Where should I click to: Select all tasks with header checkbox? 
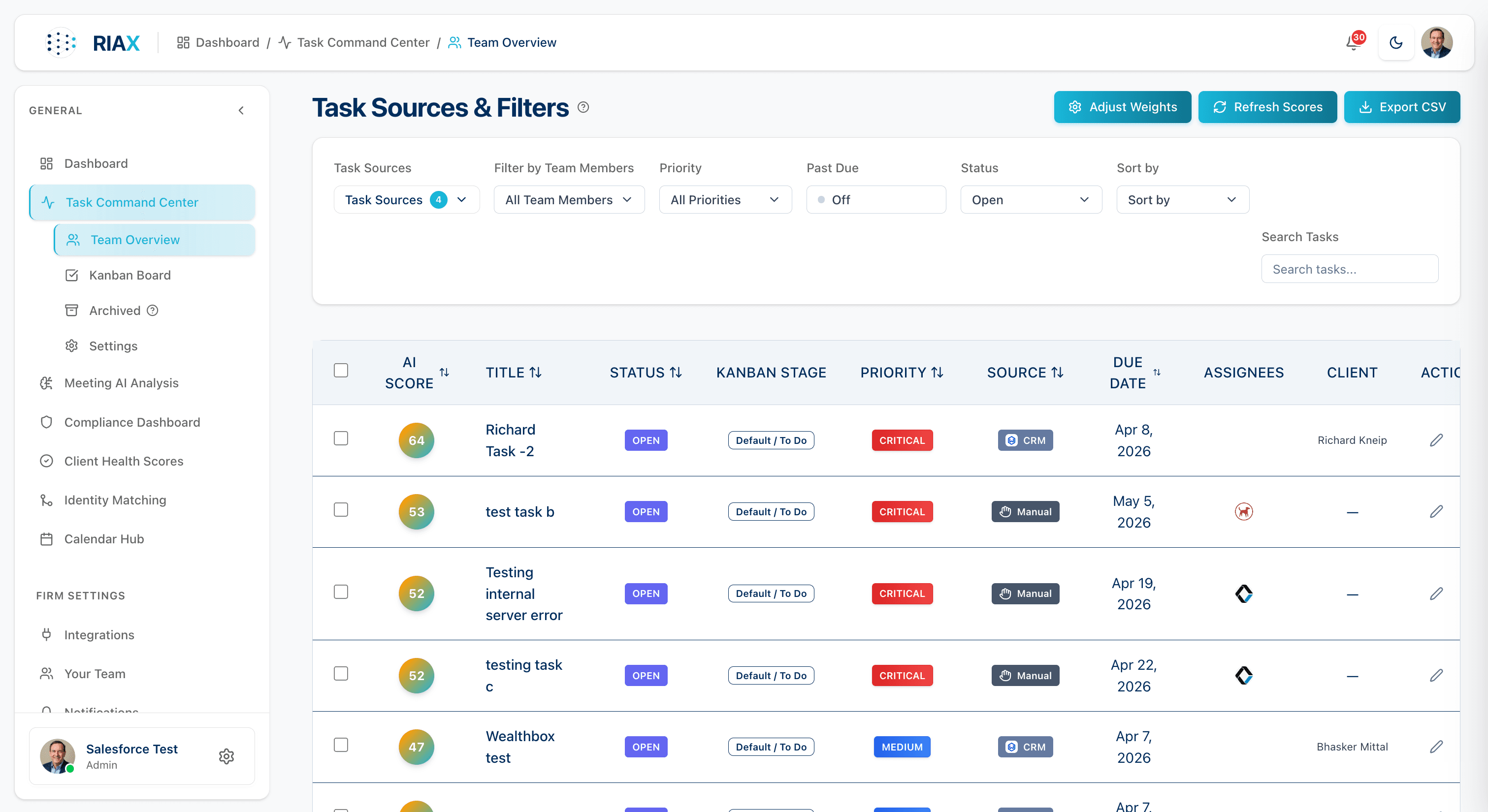click(341, 370)
